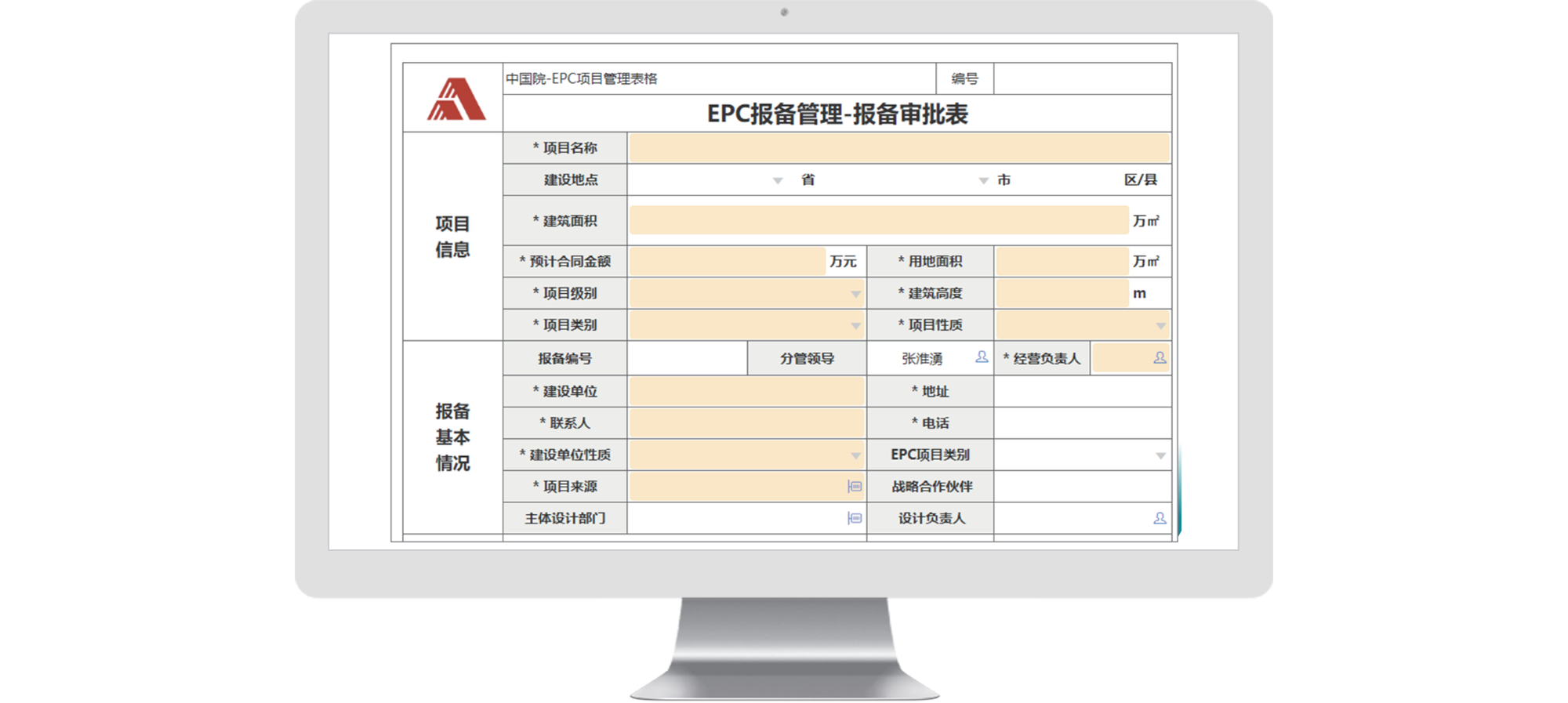Image resolution: width=1568 pixels, height=703 pixels.
Task: Focus the 建筑面积 input field
Action: [x=878, y=221]
